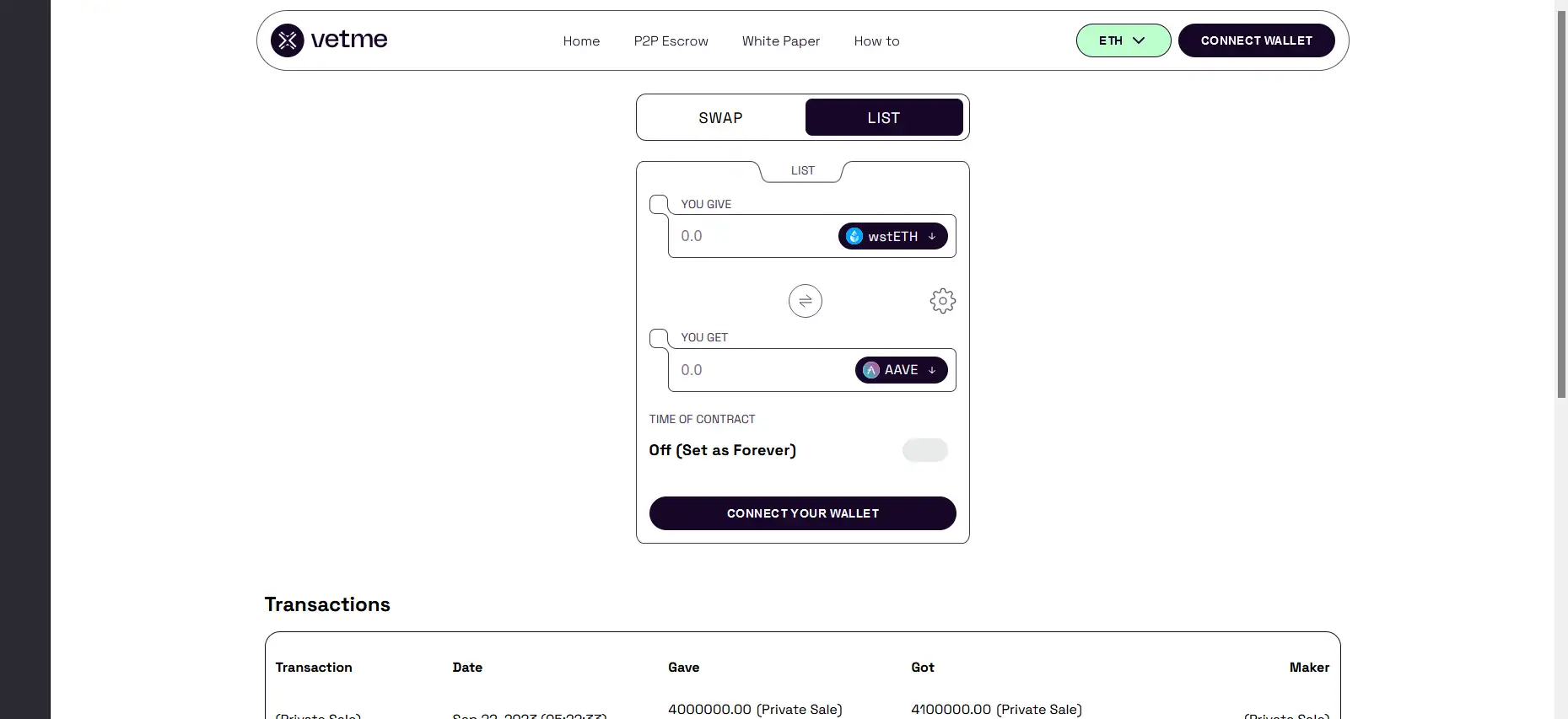This screenshot has height=719, width=1568.
Task: Click the page vertical scrollbar
Action: pos(1560,202)
